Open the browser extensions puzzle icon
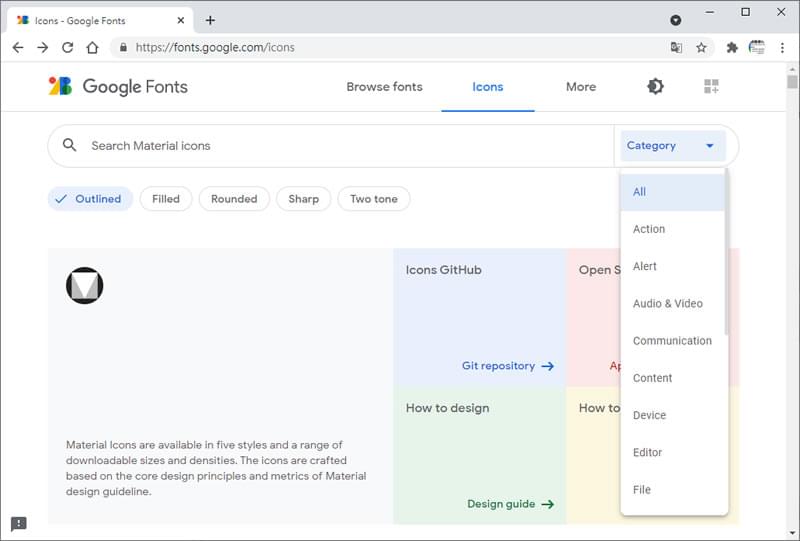The image size is (800, 541). tap(732, 47)
